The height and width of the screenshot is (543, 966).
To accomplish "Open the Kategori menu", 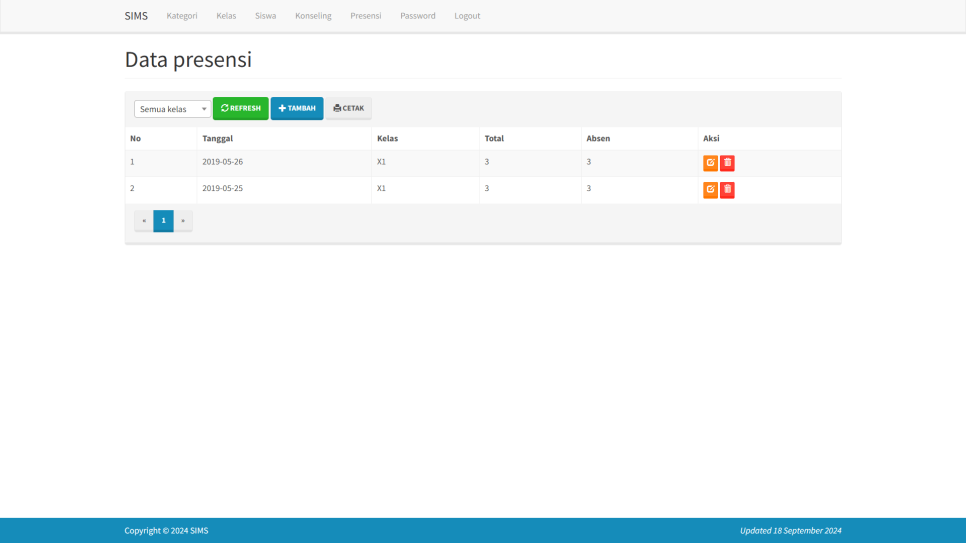I will tap(182, 16).
